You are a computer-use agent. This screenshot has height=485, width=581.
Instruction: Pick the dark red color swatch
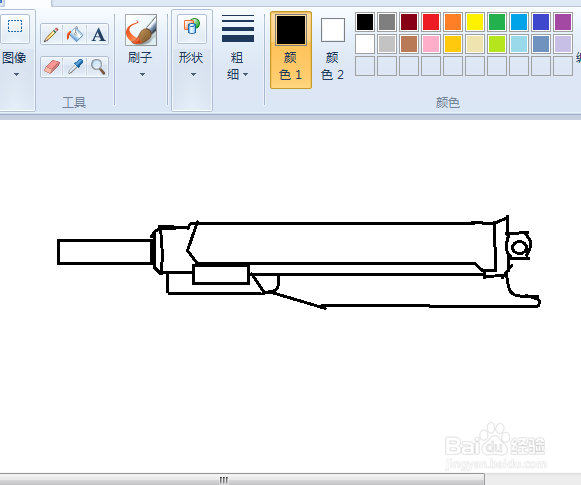pos(409,22)
